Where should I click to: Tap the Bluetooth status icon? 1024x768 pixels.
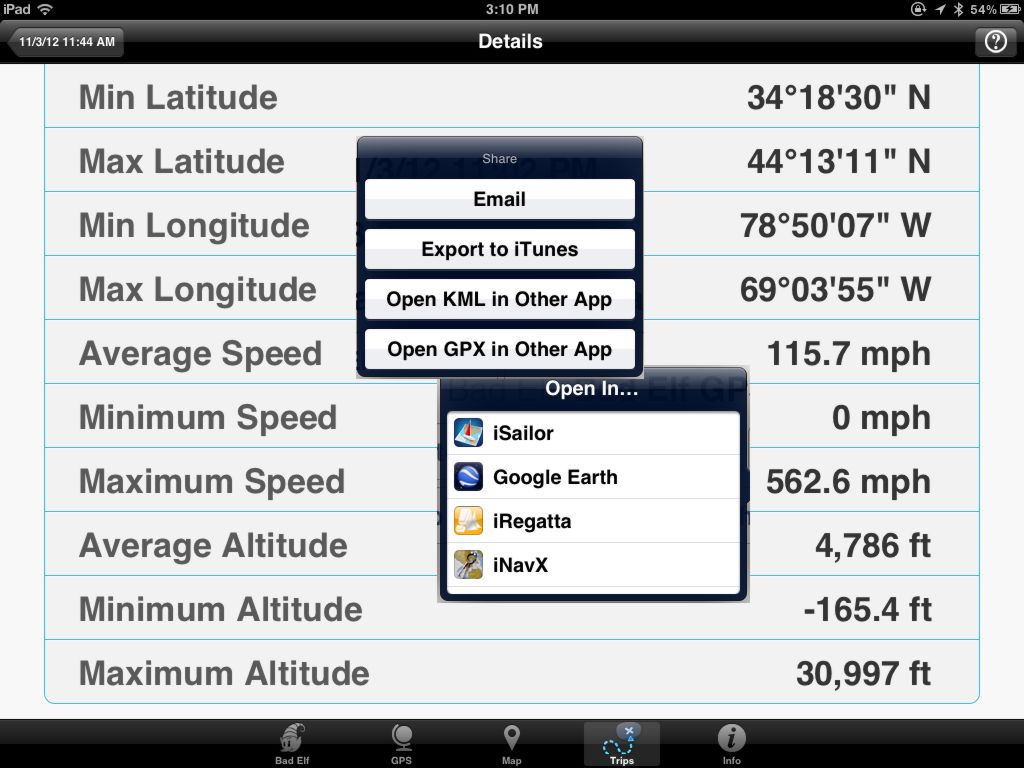coord(958,9)
